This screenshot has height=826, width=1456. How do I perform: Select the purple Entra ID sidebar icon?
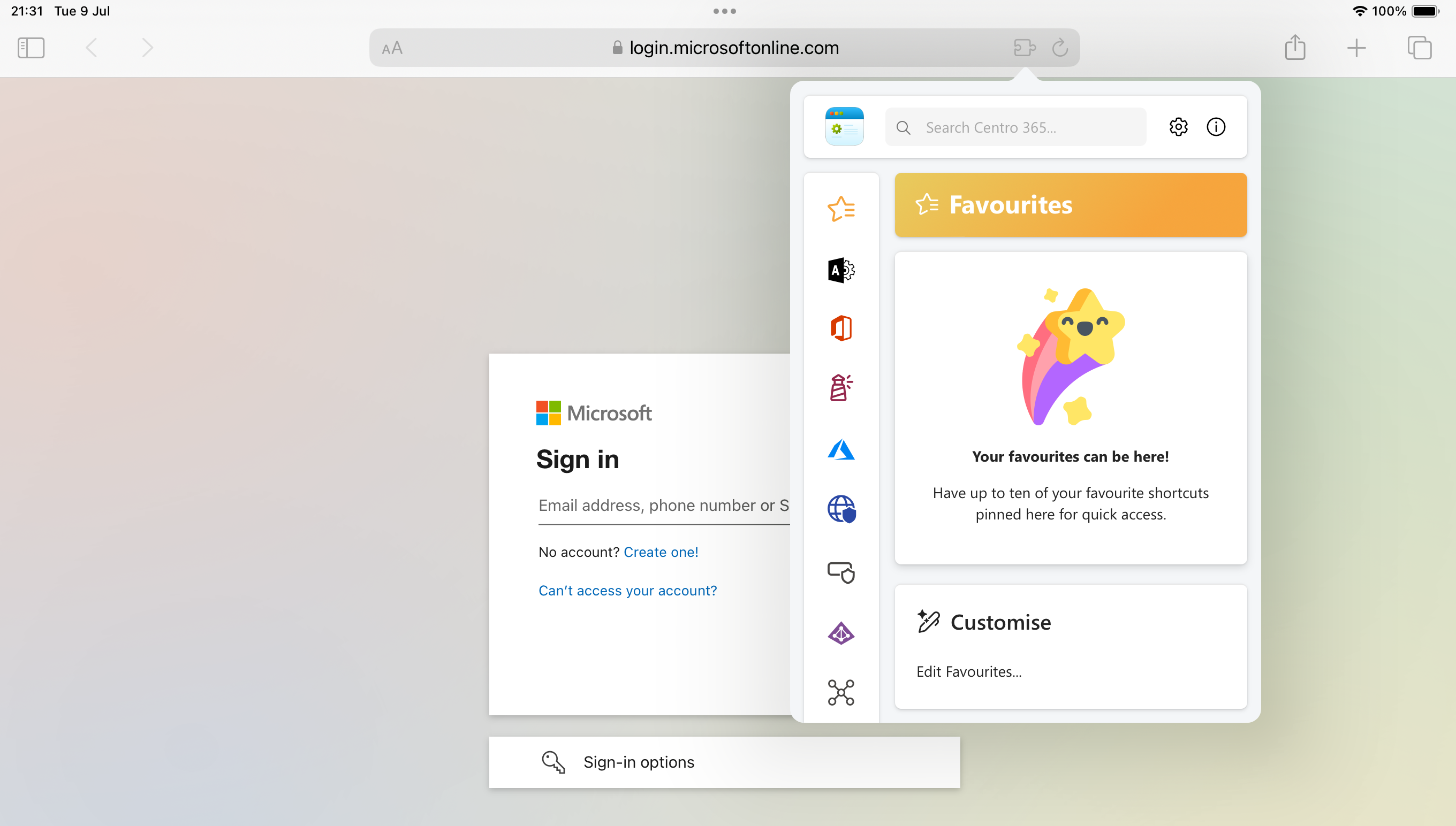click(x=840, y=632)
